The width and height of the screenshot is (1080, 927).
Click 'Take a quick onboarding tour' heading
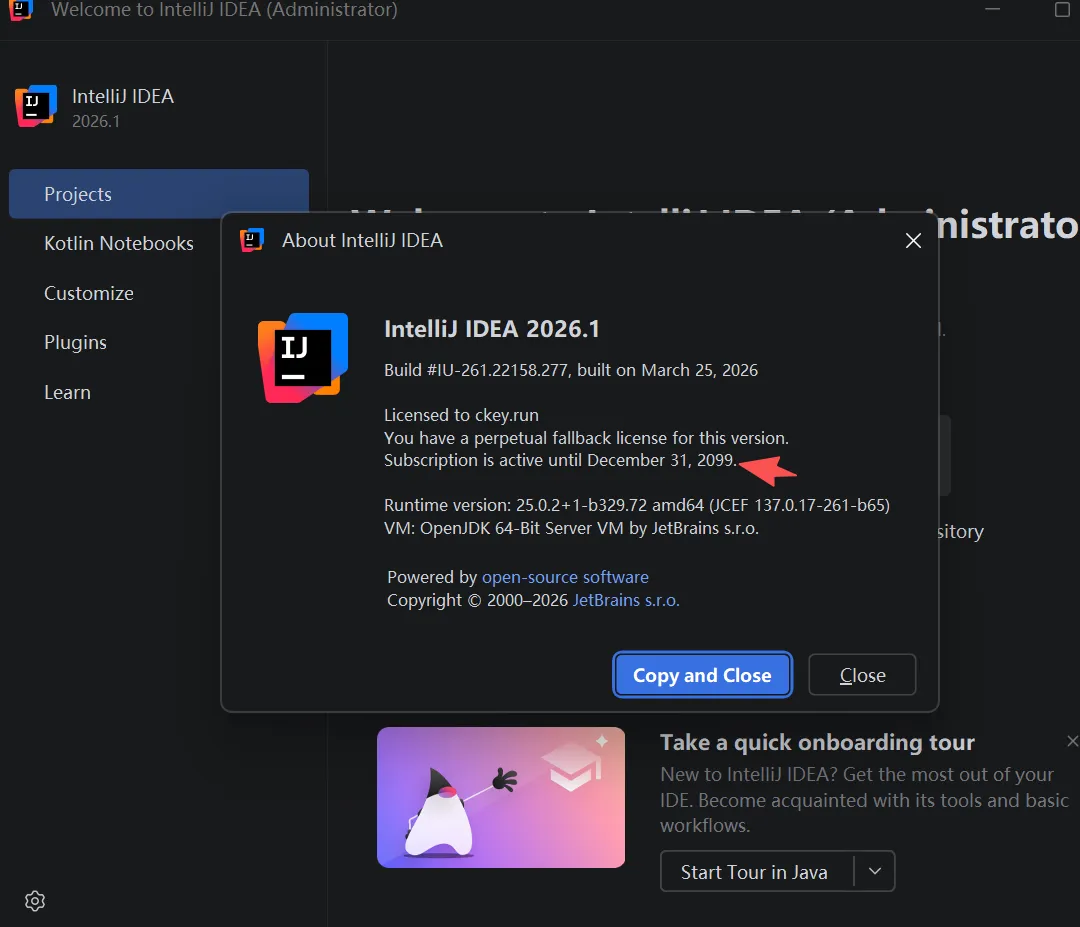(x=817, y=742)
